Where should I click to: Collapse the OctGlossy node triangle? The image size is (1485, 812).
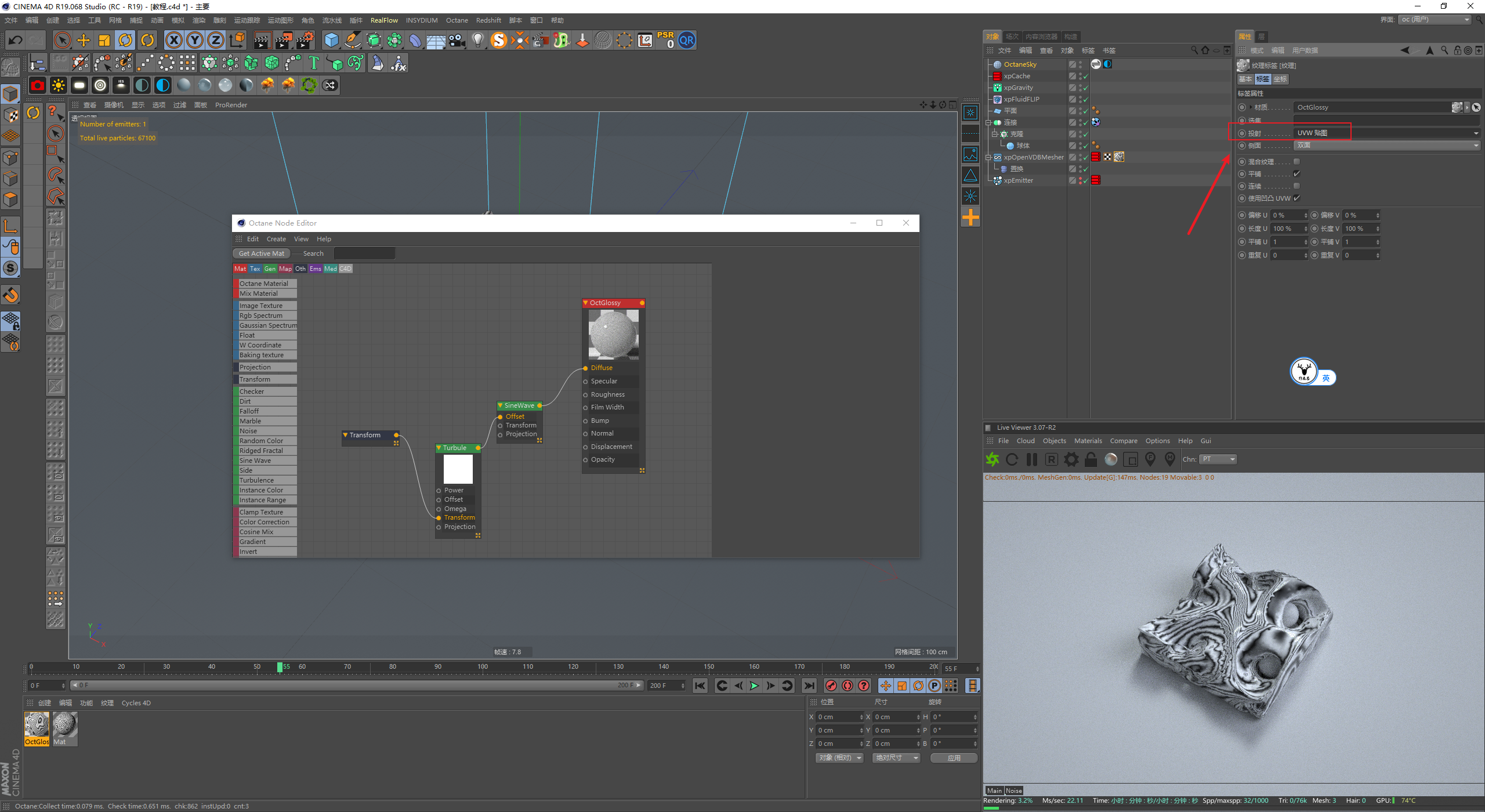(585, 303)
